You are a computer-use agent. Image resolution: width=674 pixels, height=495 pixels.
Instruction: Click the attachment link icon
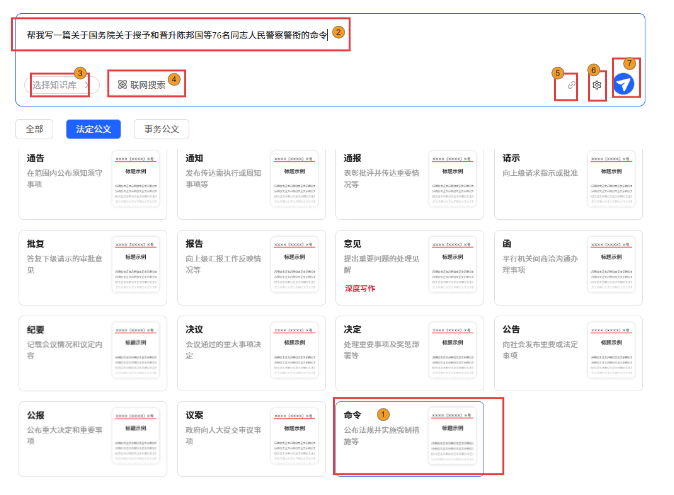(572, 86)
